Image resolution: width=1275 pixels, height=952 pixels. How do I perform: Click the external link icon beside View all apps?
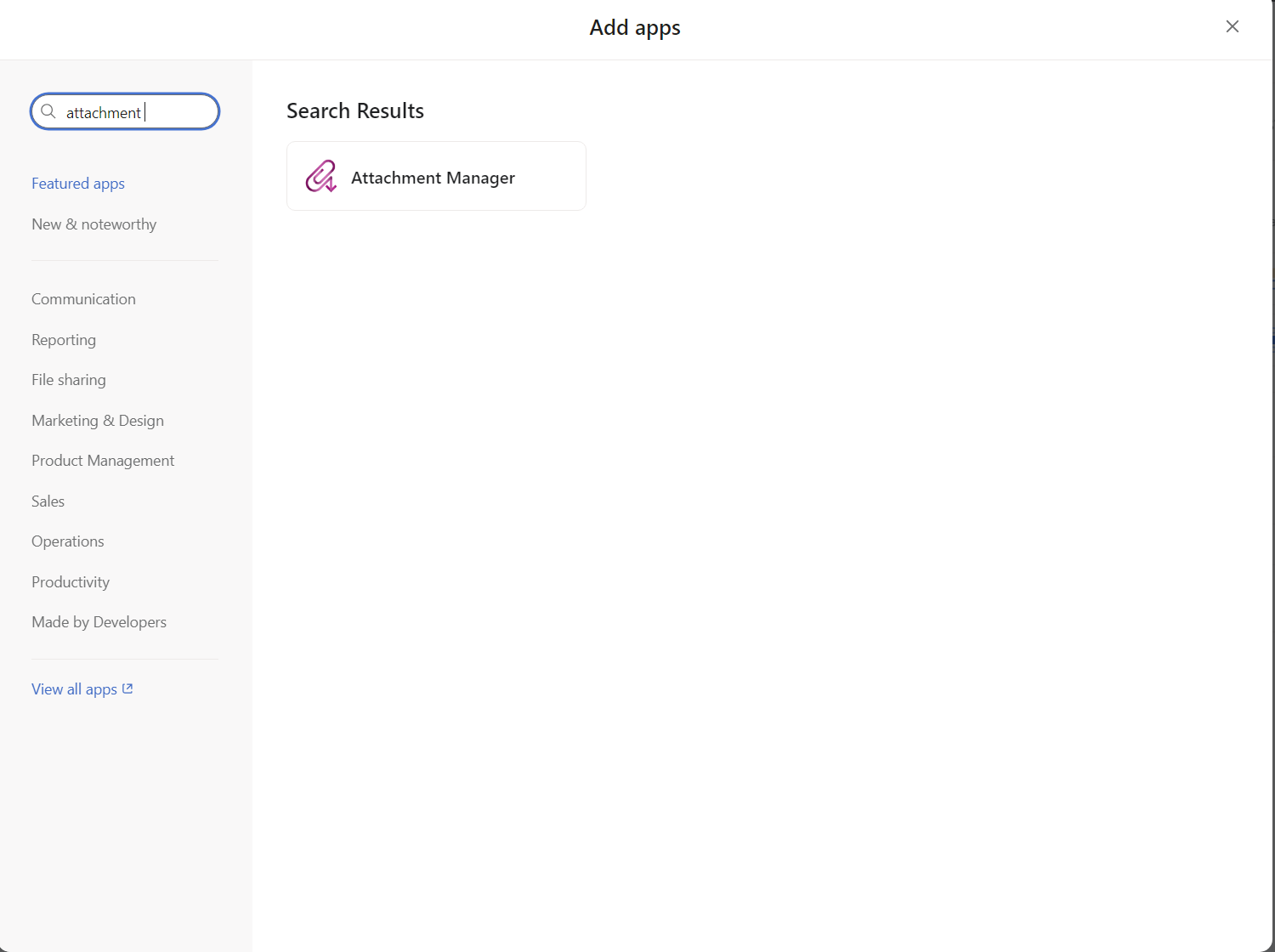pos(127,688)
